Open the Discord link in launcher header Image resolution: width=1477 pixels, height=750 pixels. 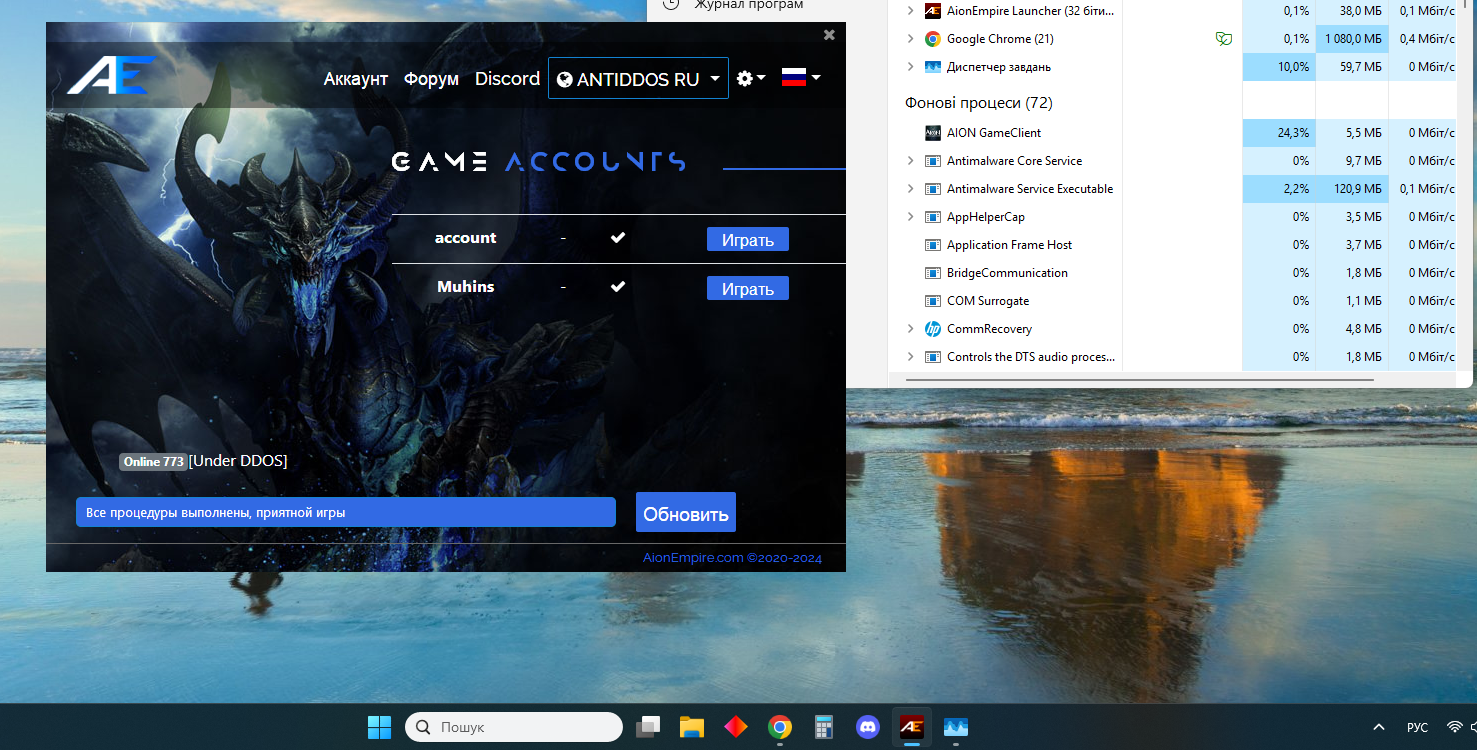pyautogui.click(x=507, y=79)
